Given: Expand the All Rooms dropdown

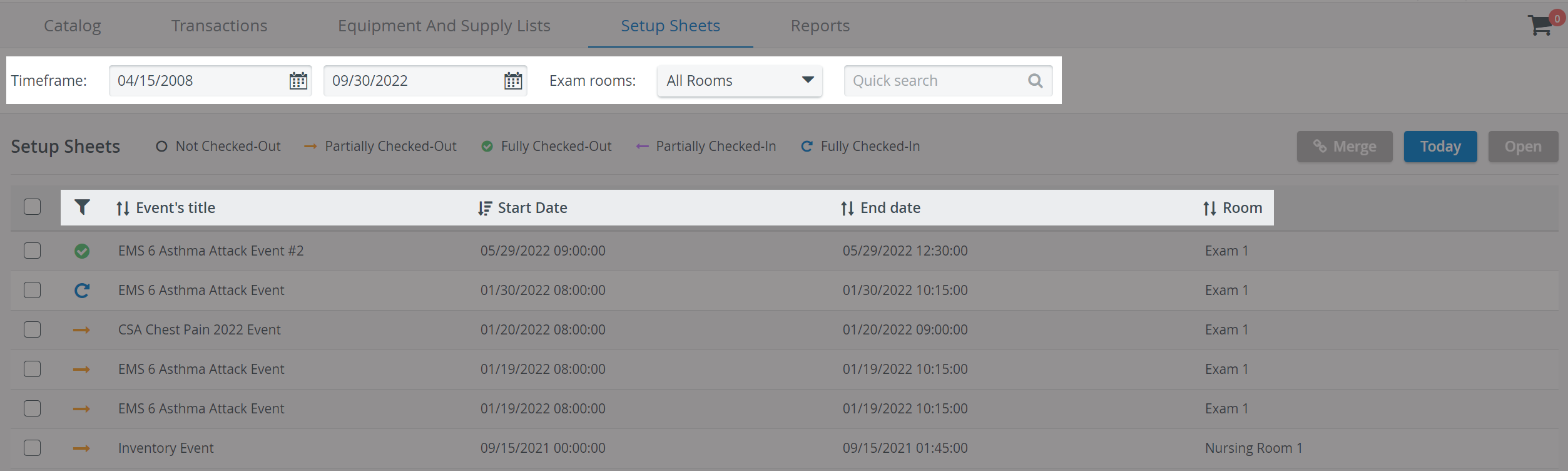Looking at the screenshot, I should coord(740,81).
